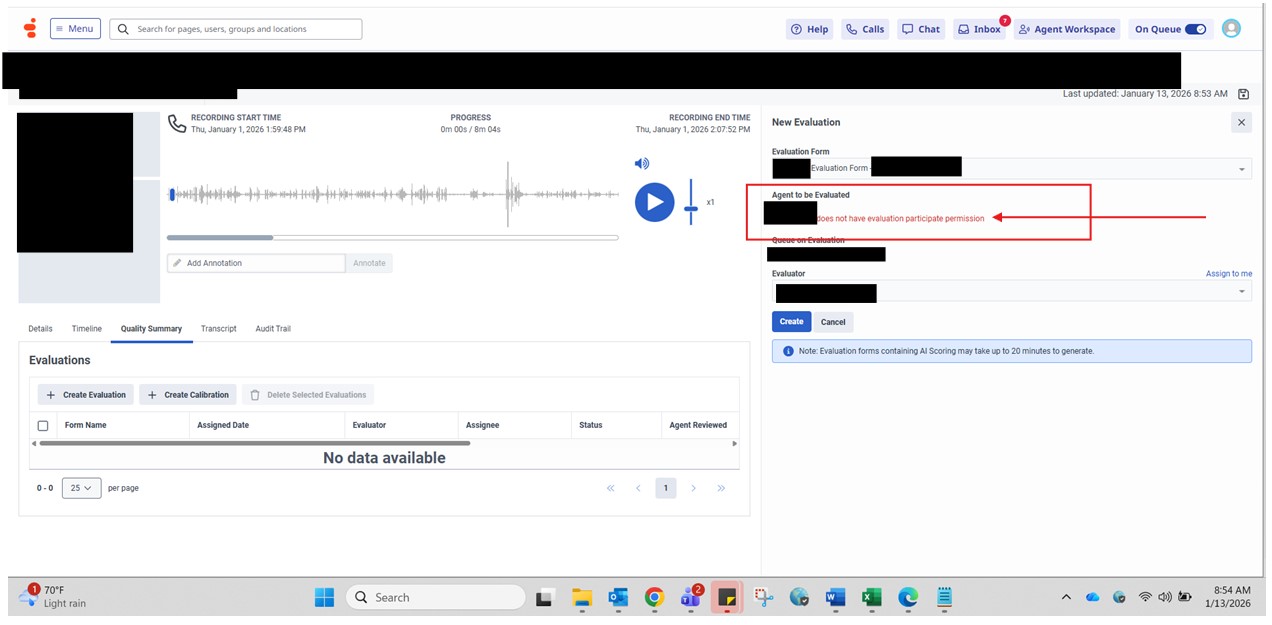Open the Chat panel
This screenshot has height=625, width=1272.
920,29
